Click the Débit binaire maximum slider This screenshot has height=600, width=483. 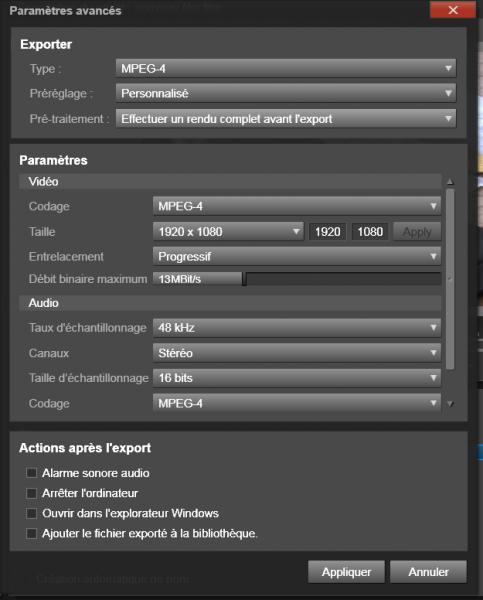click(x=297, y=279)
